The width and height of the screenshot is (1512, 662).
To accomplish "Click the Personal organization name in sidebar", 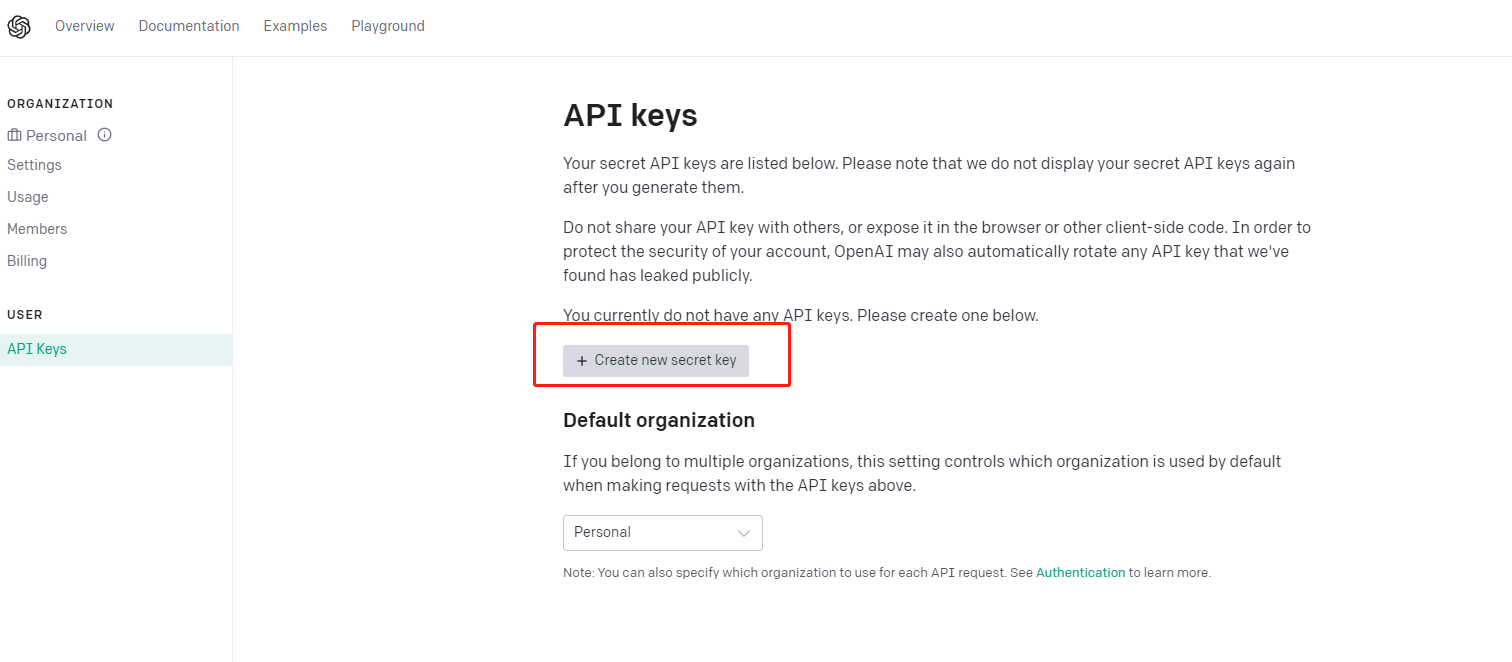I will [57, 136].
